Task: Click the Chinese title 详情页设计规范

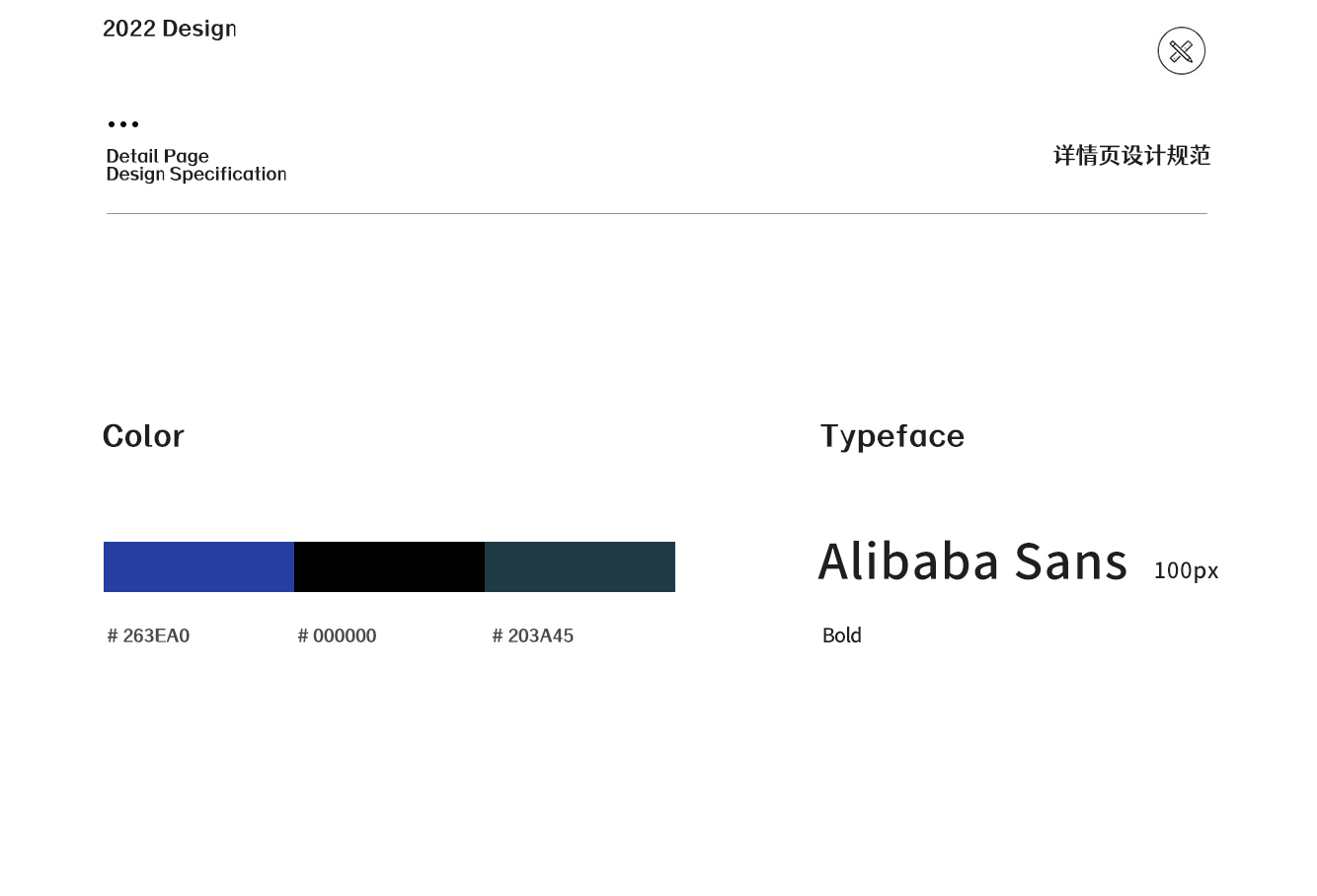Action: [1131, 155]
